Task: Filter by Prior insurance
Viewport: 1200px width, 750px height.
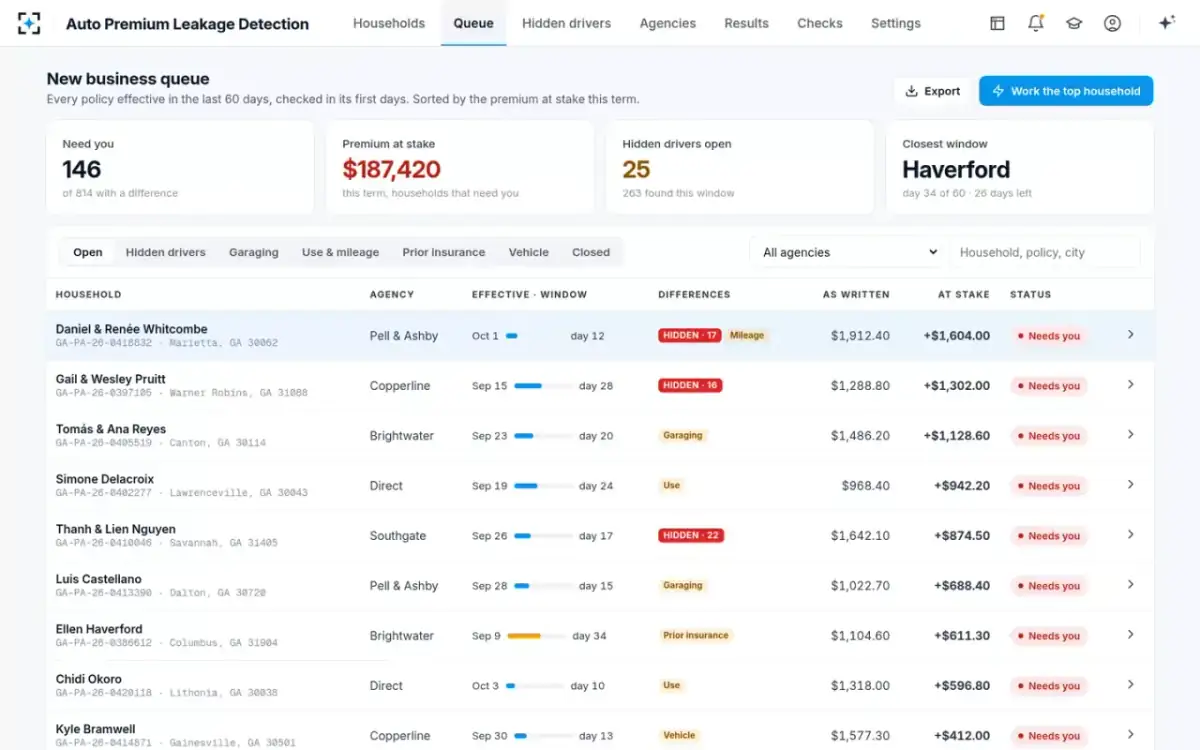Action: [444, 252]
